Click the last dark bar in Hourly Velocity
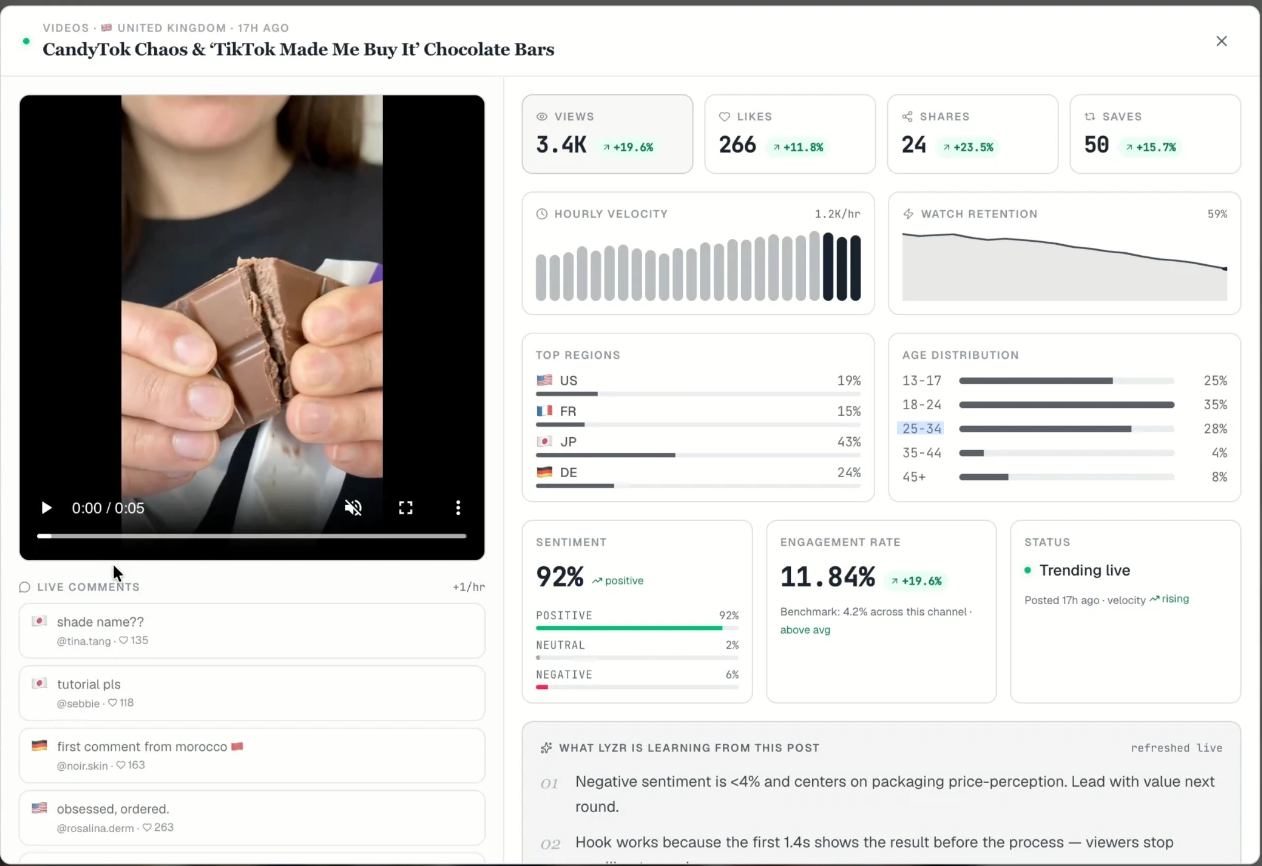 855,267
